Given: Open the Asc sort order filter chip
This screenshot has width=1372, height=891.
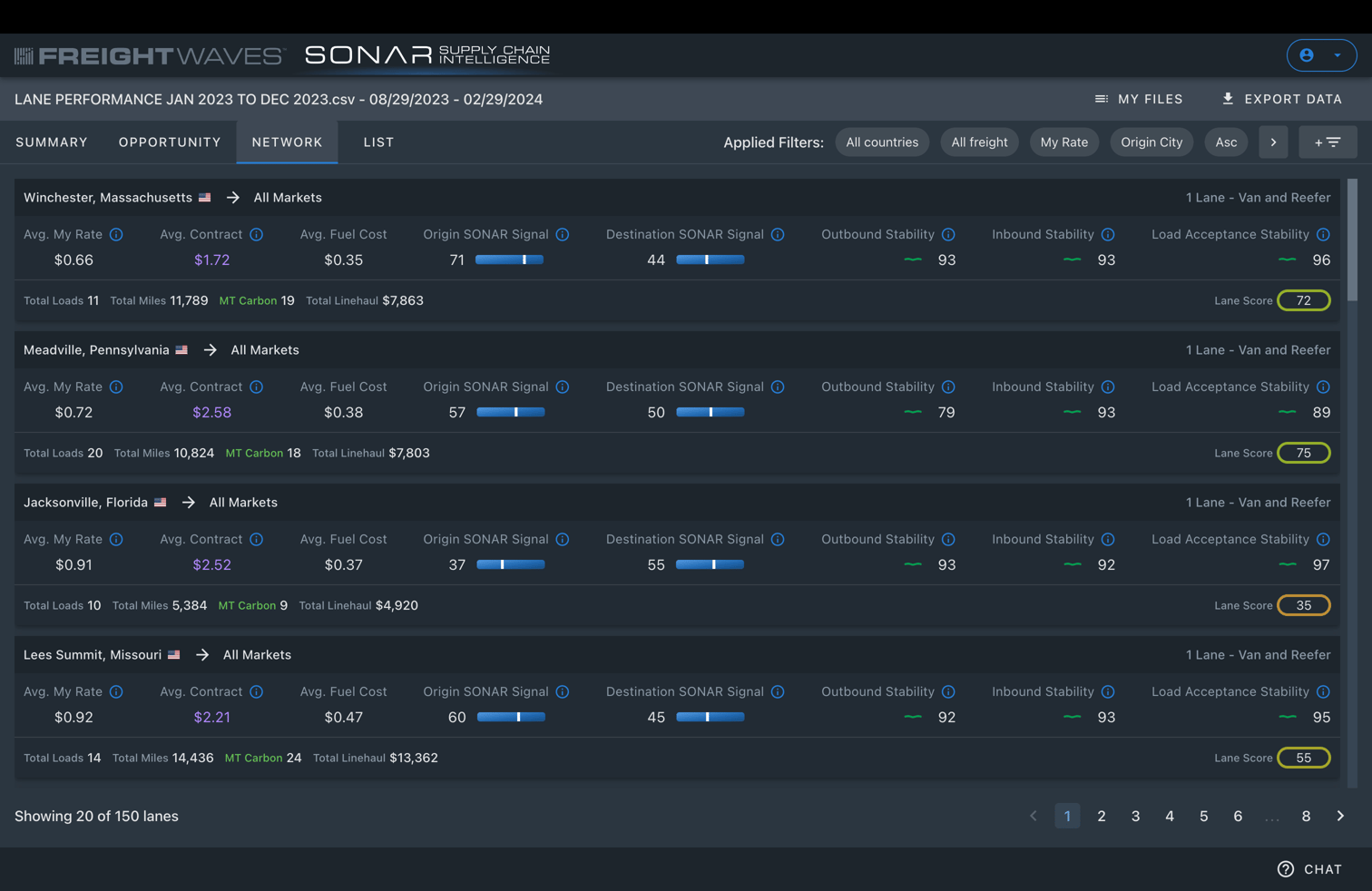Looking at the screenshot, I should 1226,142.
